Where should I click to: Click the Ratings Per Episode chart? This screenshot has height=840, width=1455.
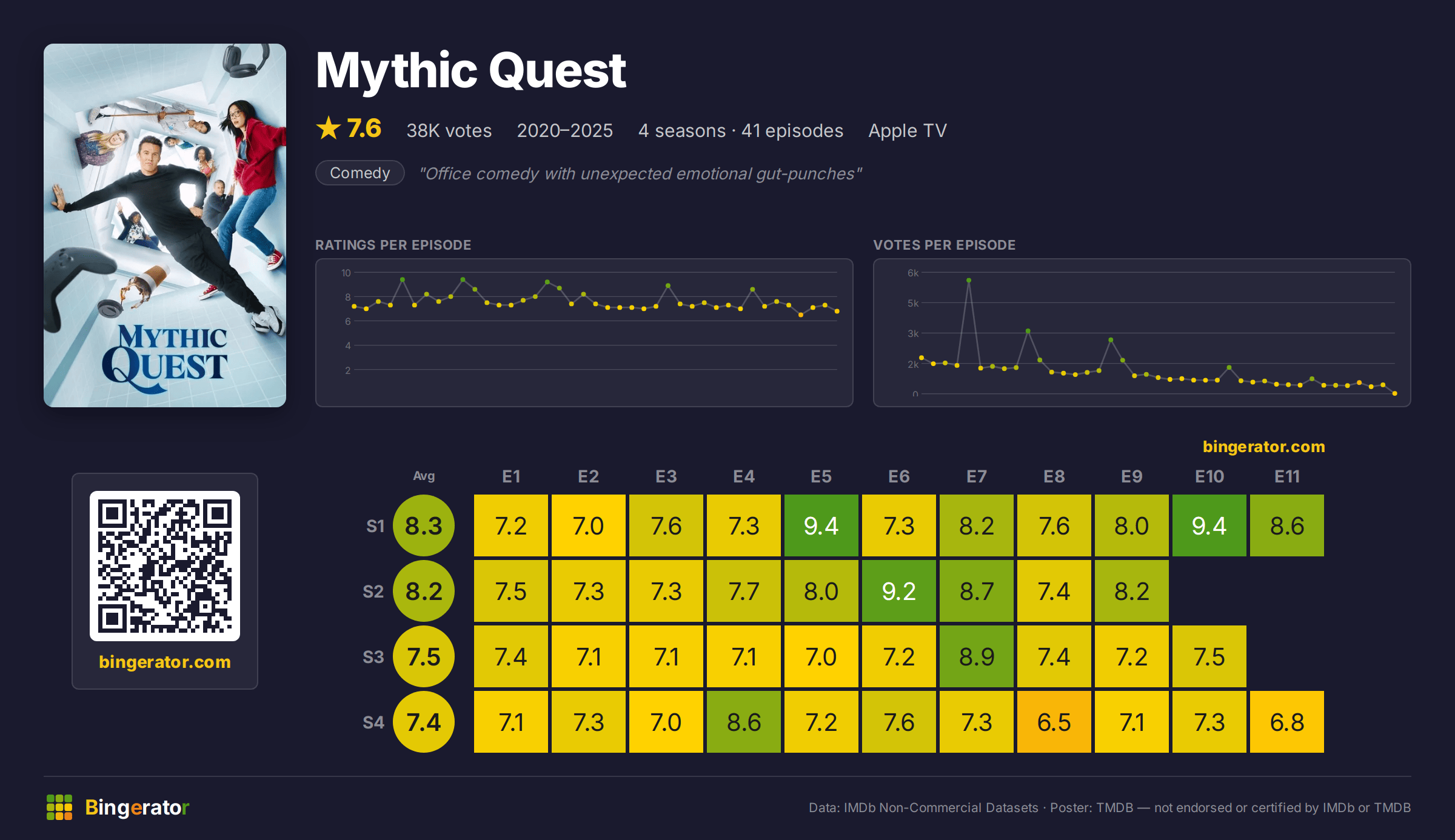pyautogui.click(x=584, y=333)
